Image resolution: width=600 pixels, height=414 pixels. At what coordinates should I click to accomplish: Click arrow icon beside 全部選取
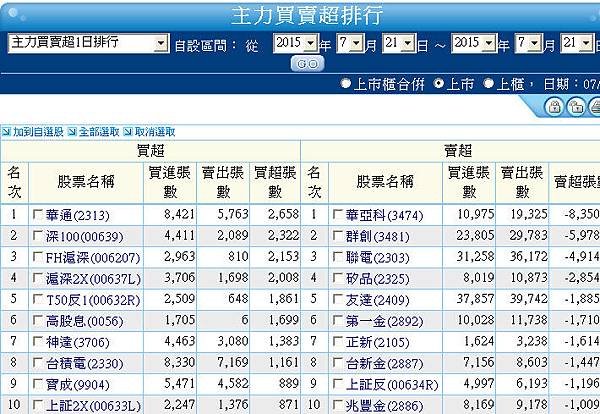[72, 132]
